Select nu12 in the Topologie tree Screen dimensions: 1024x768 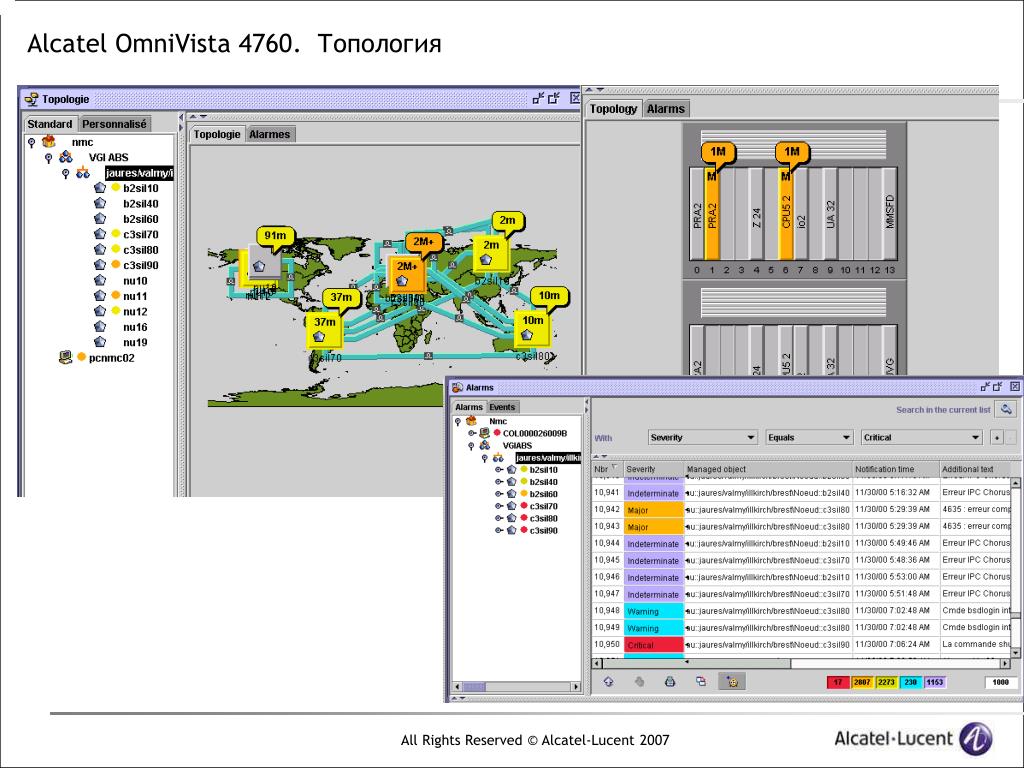tap(135, 312)
